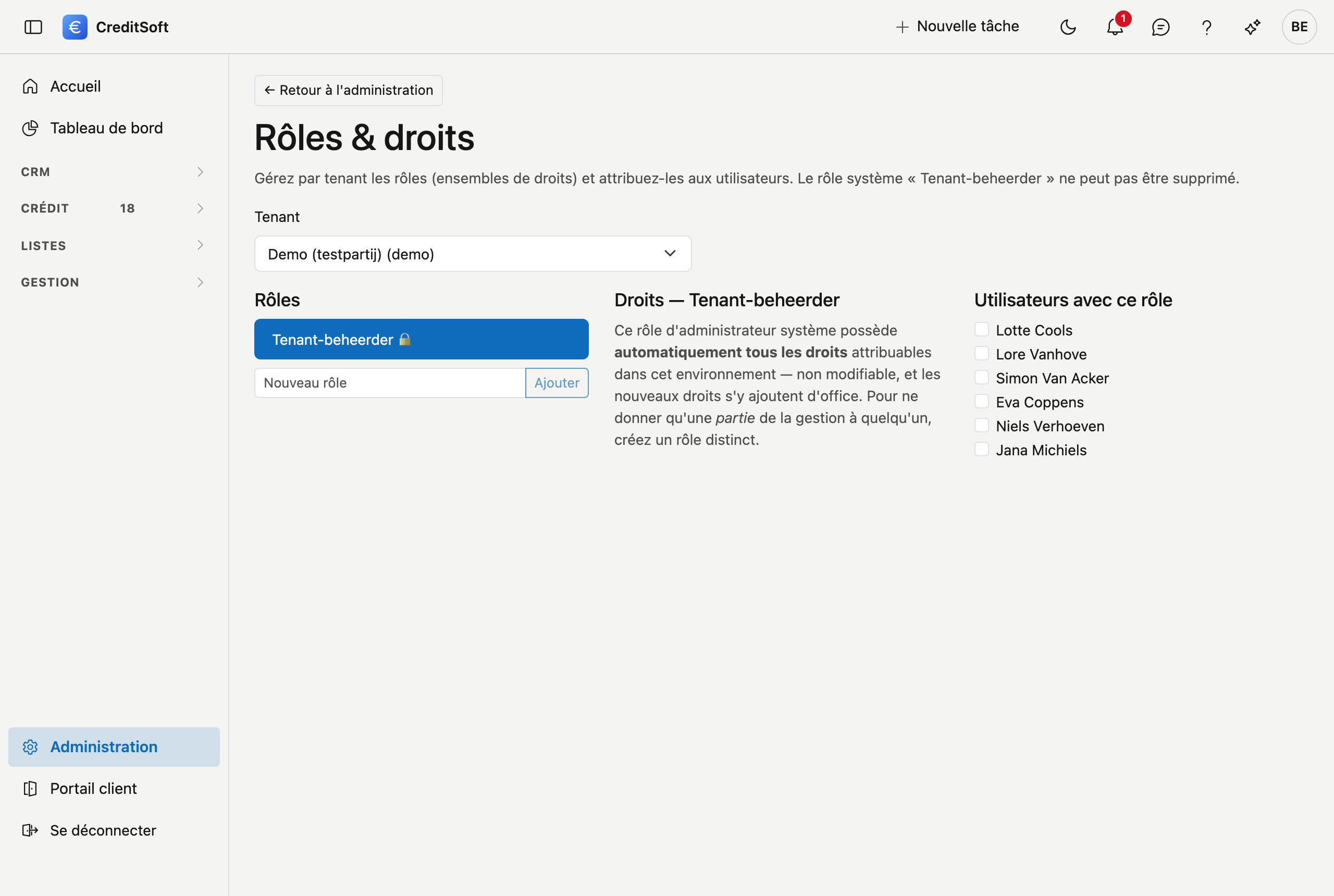Check the Simon Van Acker checkbox

pos(981,377)
